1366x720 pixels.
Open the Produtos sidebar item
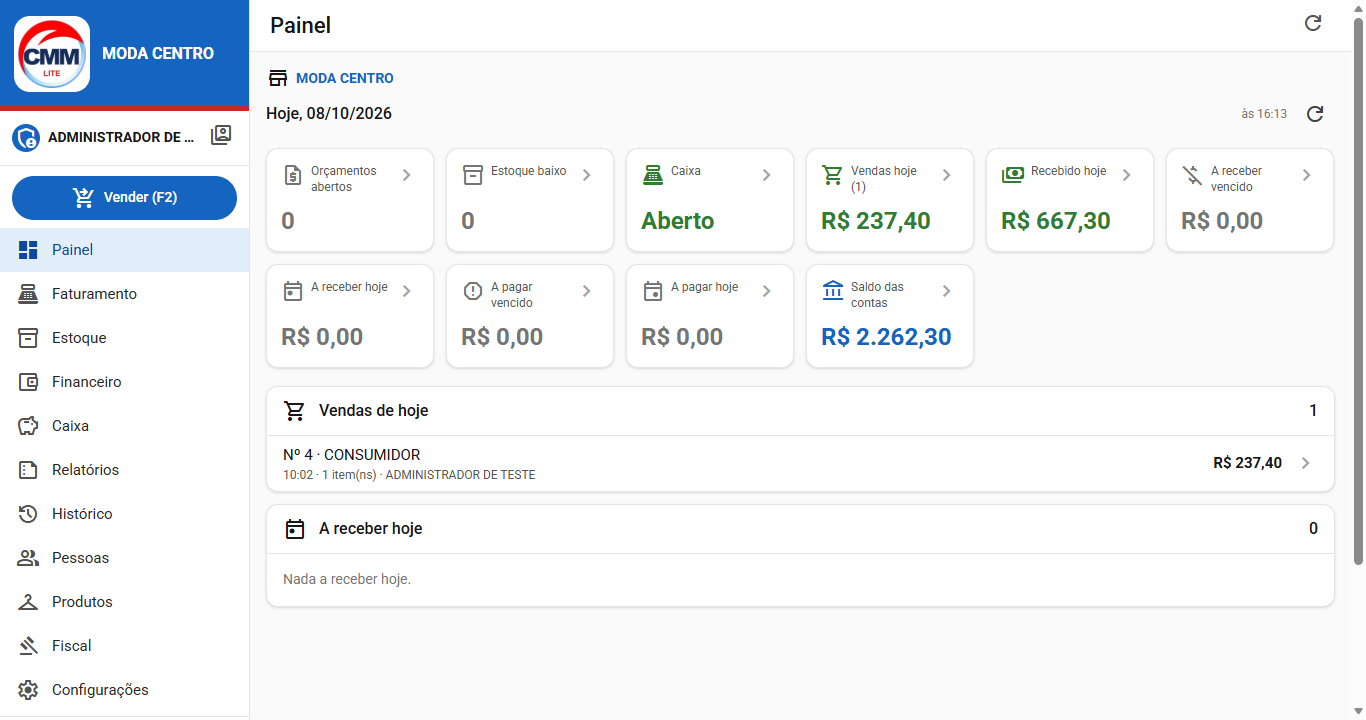point(125,602)
